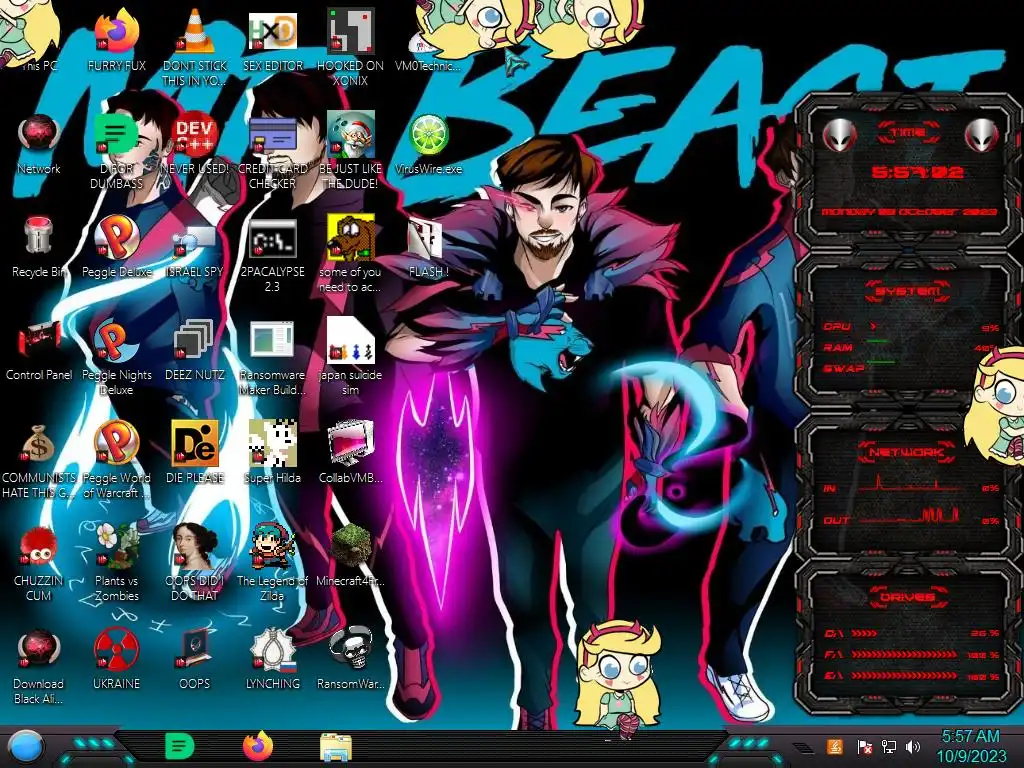The image size is (1024, 768).
Task: Click the CPU row in the SYSTEM widget
Action: [x=911, y=327]
